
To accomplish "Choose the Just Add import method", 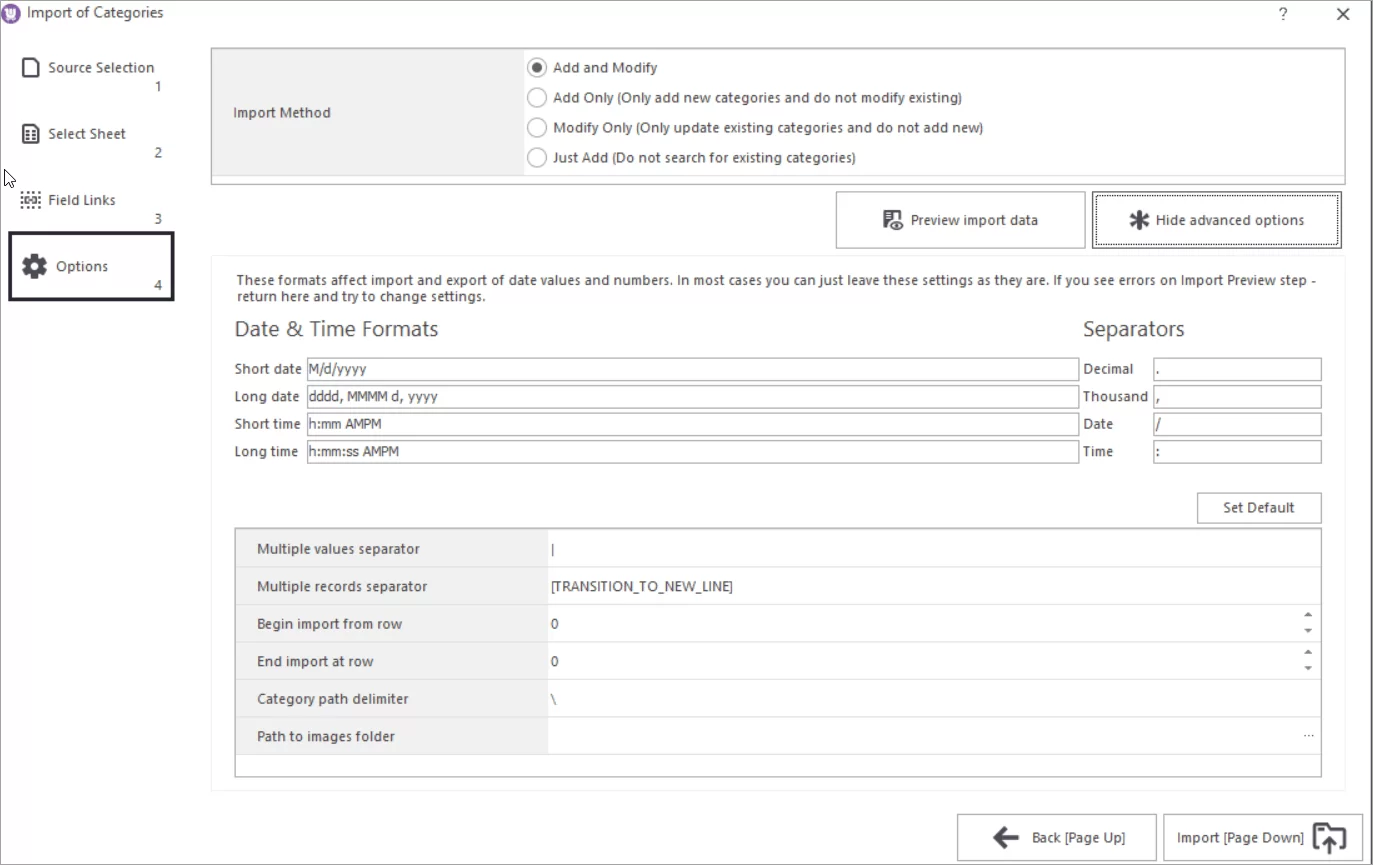I will coord(536,157).
